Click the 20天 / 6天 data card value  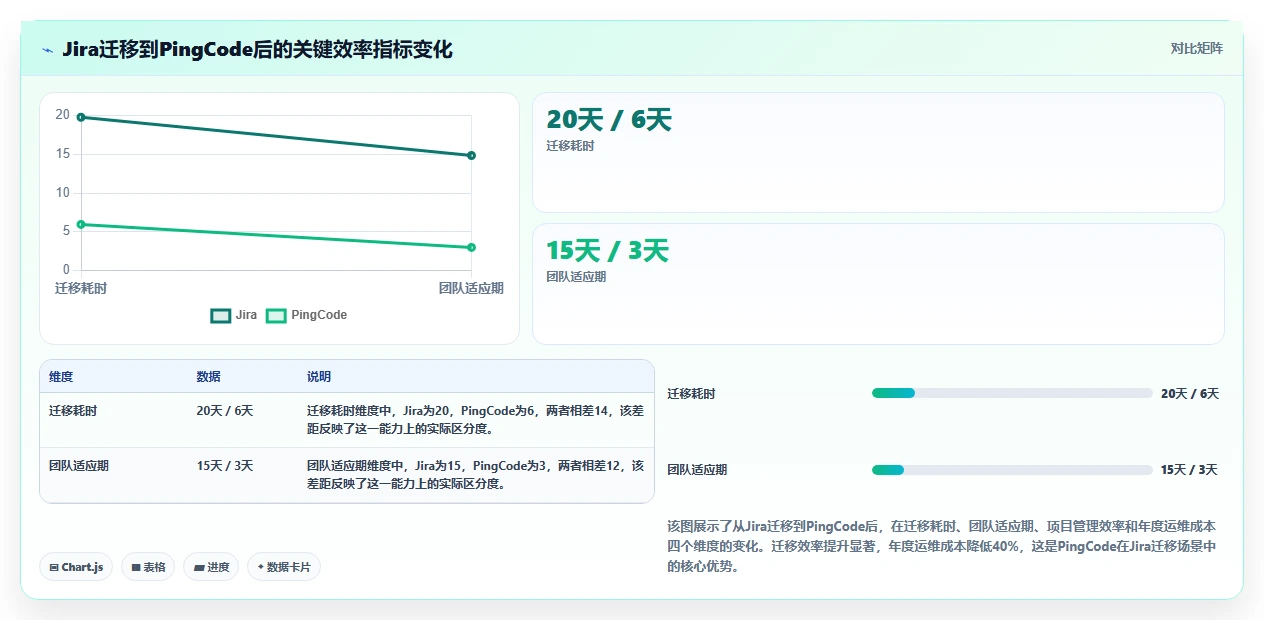tap(609, 120)
